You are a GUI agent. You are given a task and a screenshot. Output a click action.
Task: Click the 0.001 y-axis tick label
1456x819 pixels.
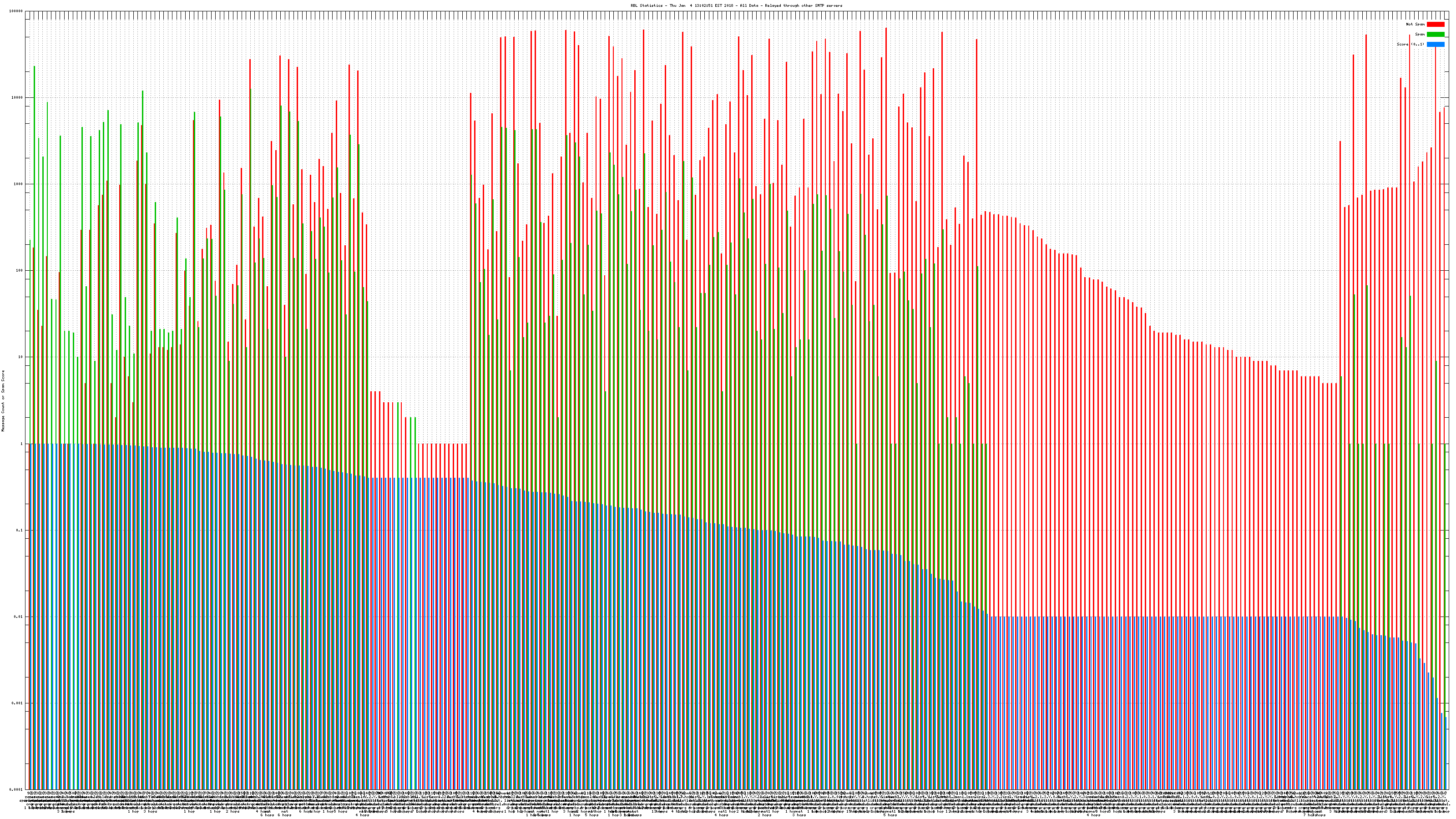point(18,703)
